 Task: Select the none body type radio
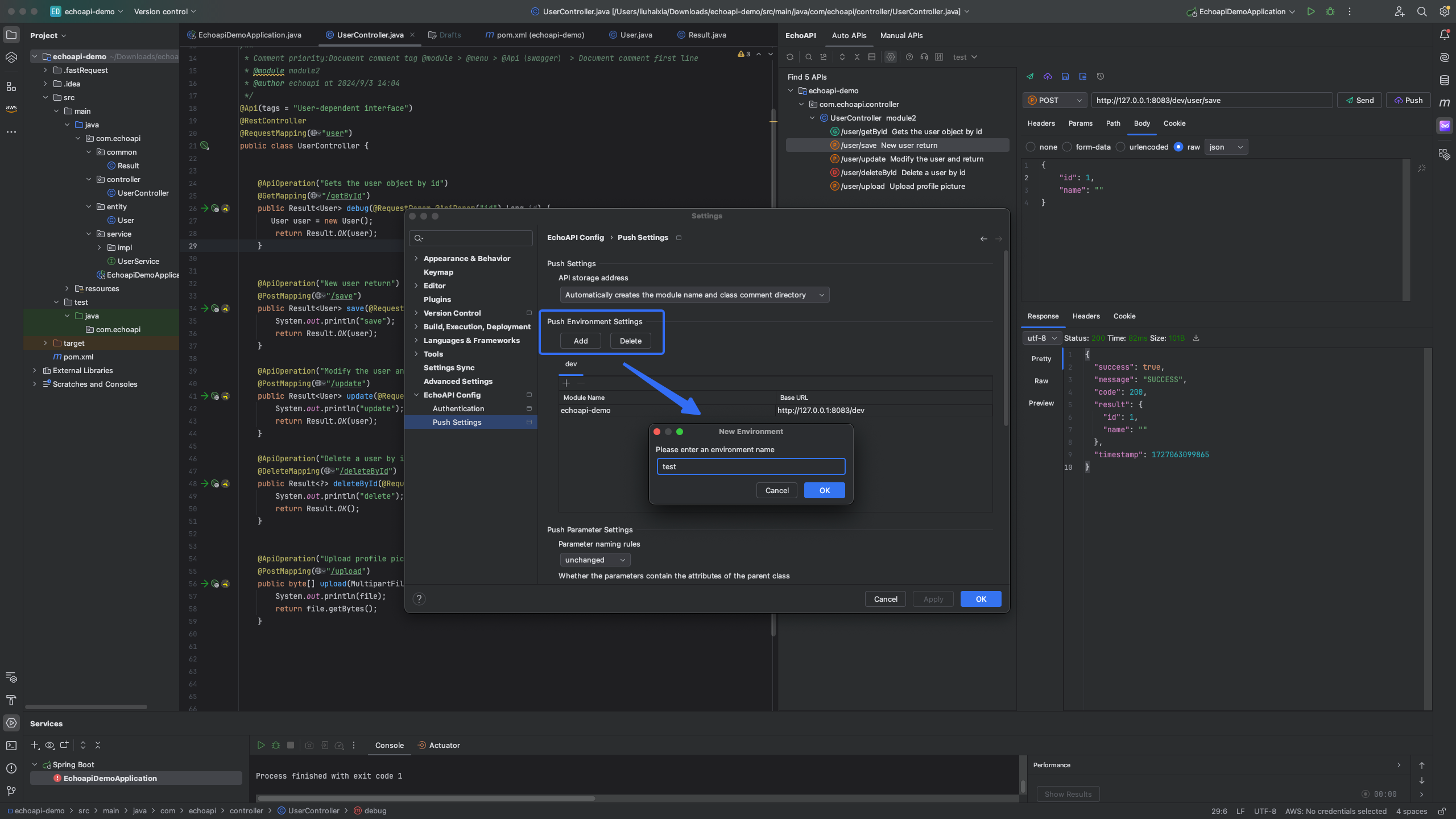point(1031,147)
